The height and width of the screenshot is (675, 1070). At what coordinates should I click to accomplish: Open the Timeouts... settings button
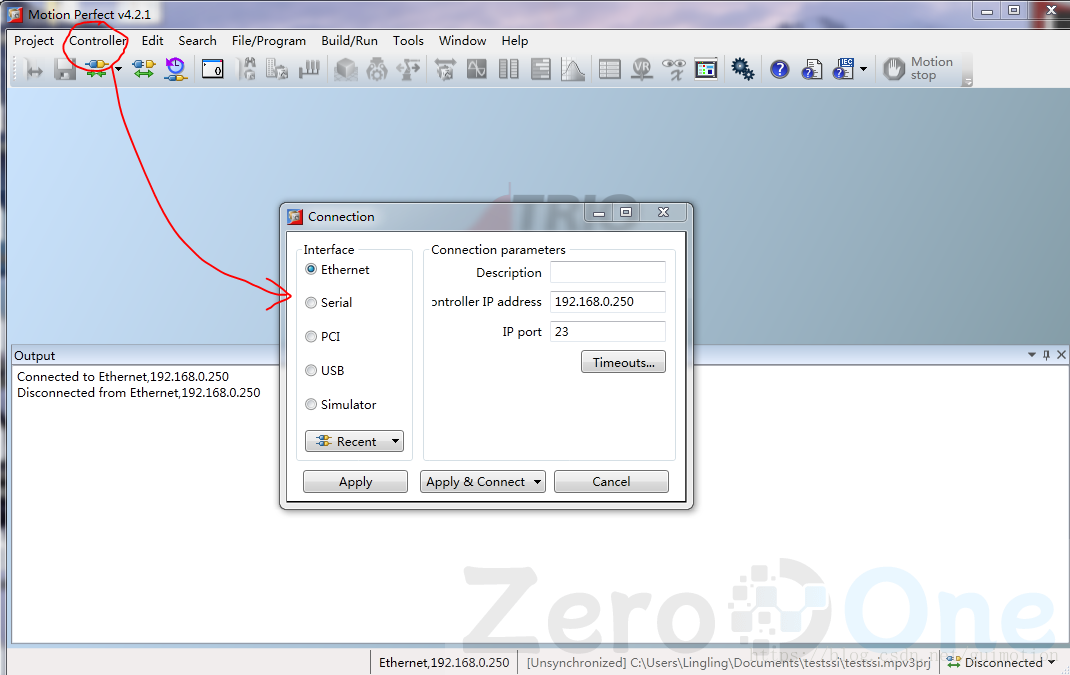coord(624,362)
